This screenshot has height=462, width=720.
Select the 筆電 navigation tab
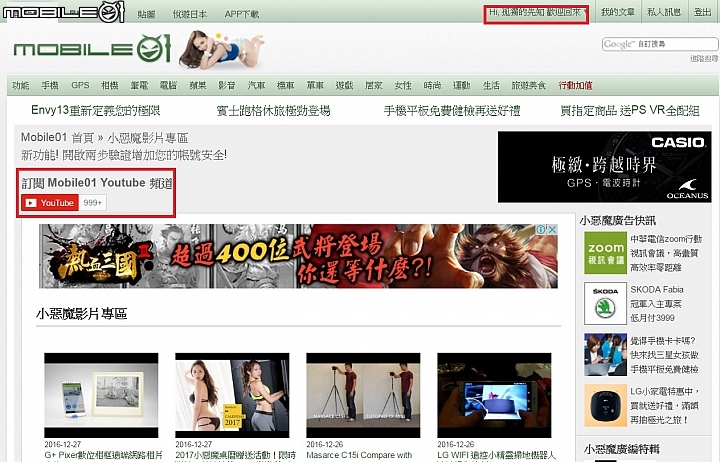[x=139, y=85]
